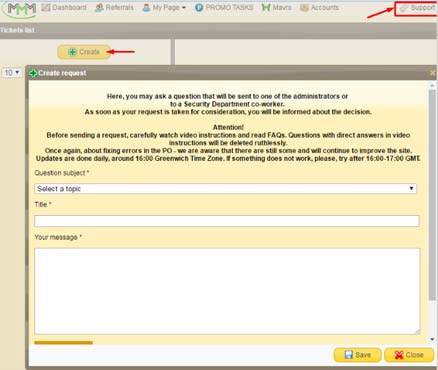Open the Select a topic dropdown

tap(225, 189)
